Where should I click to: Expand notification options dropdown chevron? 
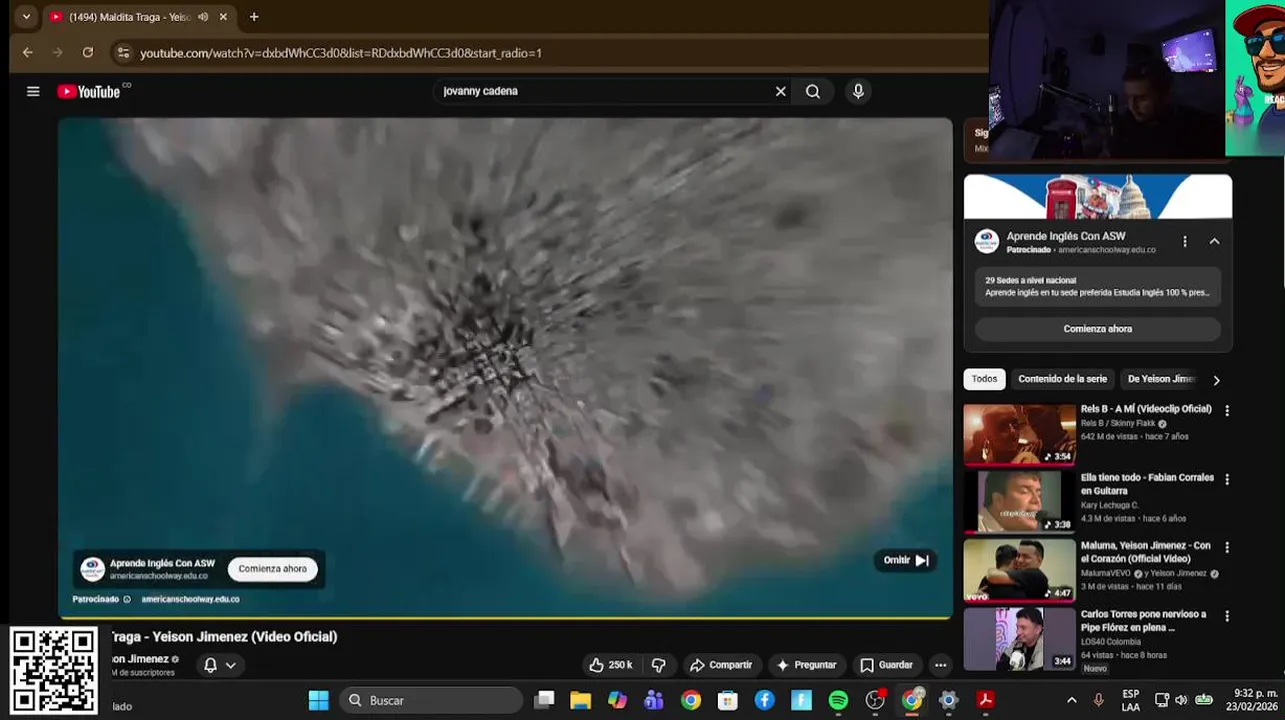pos(231,665)
